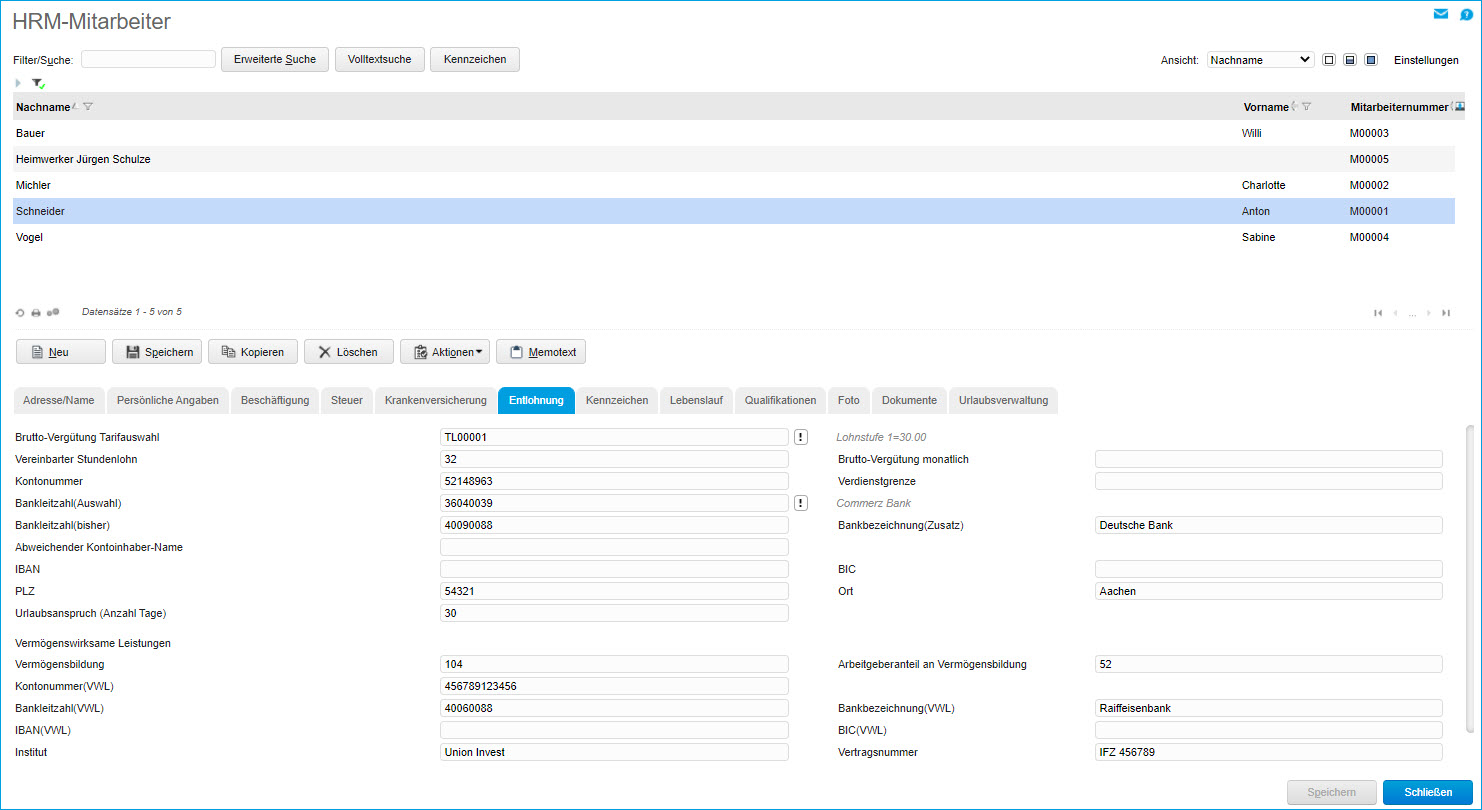Image resolution: width=1482 pixels, height=810 pixels.
Task: Click the Löschen button
Action: click(x=349, y=352)
